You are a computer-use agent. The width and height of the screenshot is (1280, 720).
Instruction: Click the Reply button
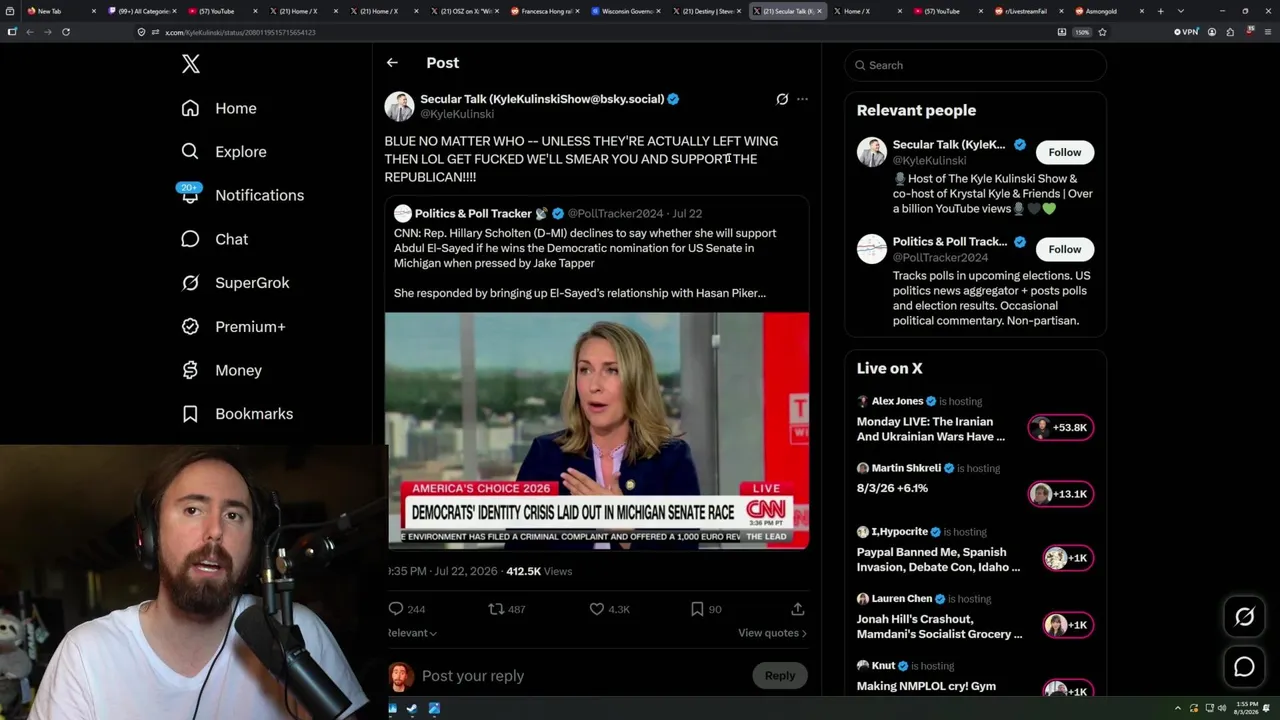780,676
